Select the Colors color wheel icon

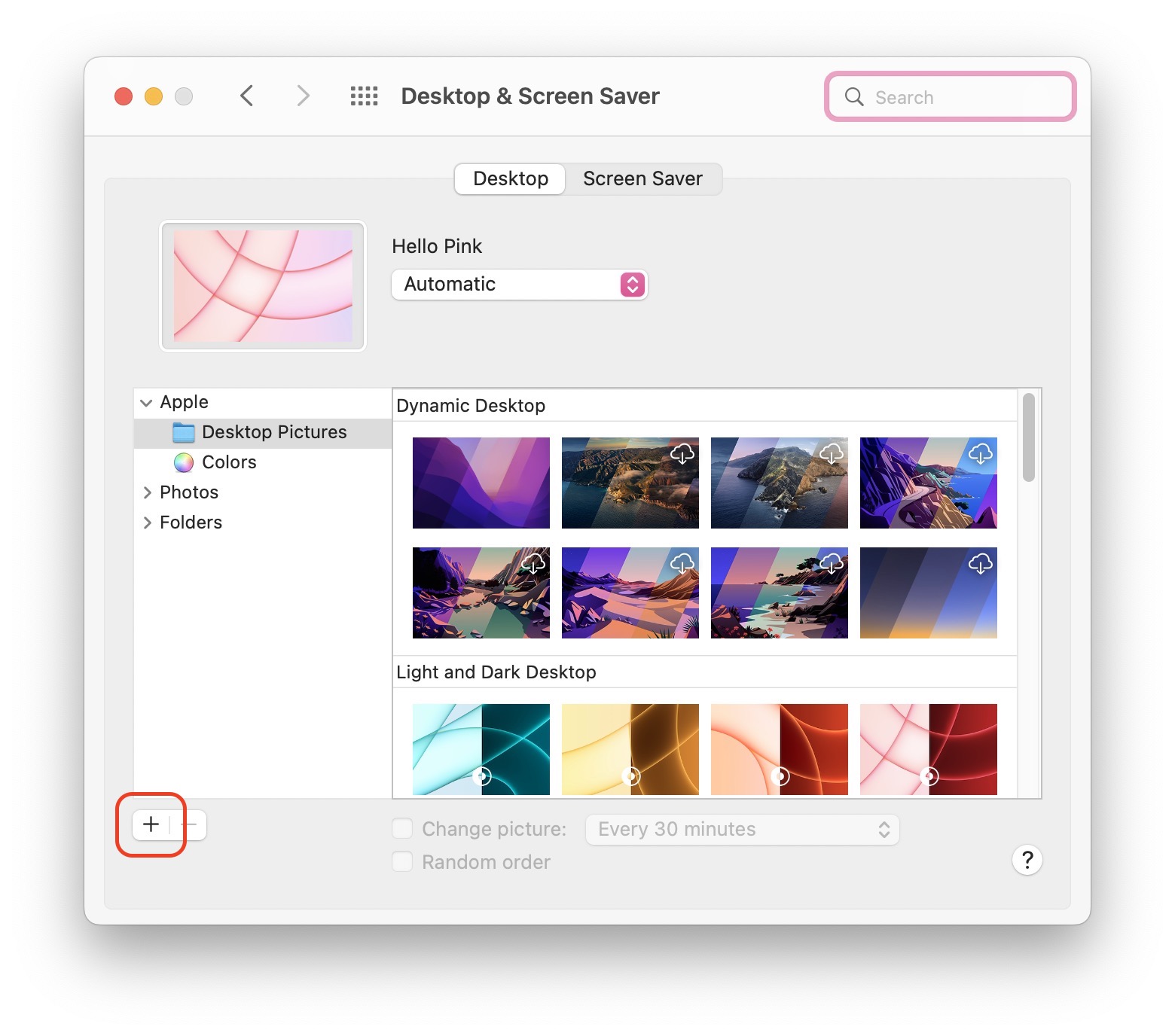point(184,462)
